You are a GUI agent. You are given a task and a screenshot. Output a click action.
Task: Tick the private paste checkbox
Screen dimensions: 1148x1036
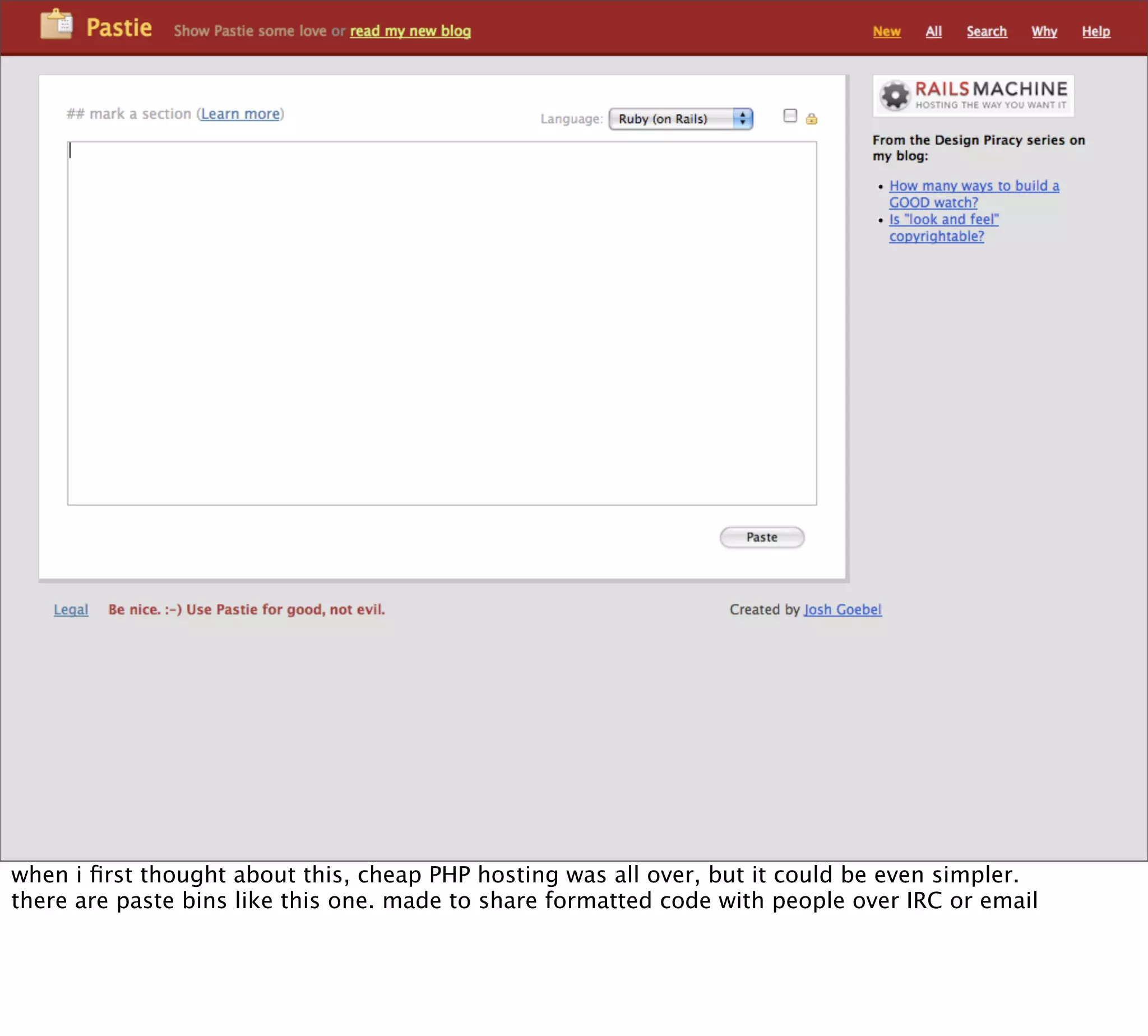pyautogui.click(x=789, y=115)
